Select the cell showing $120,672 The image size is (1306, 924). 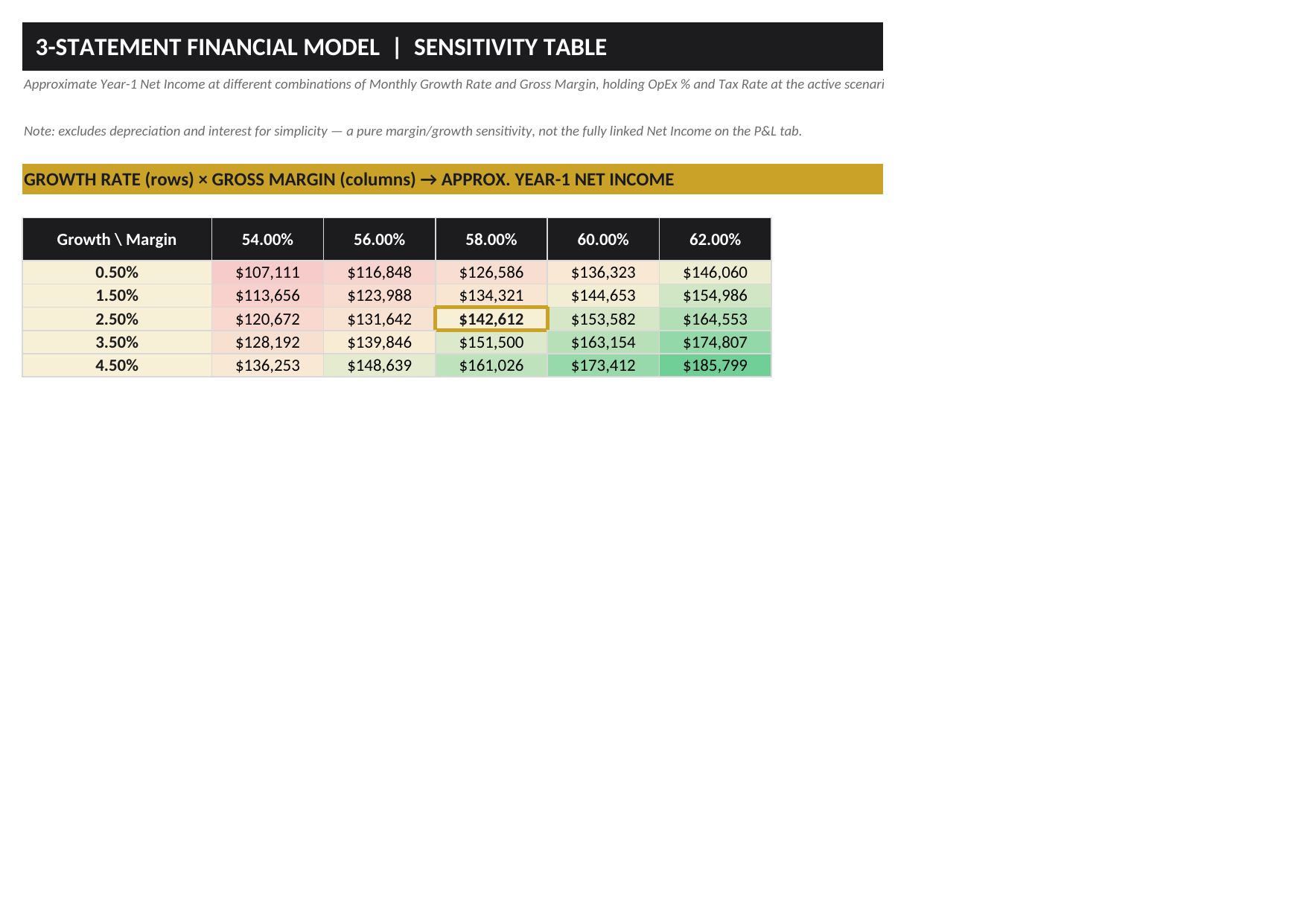[267, 319]
